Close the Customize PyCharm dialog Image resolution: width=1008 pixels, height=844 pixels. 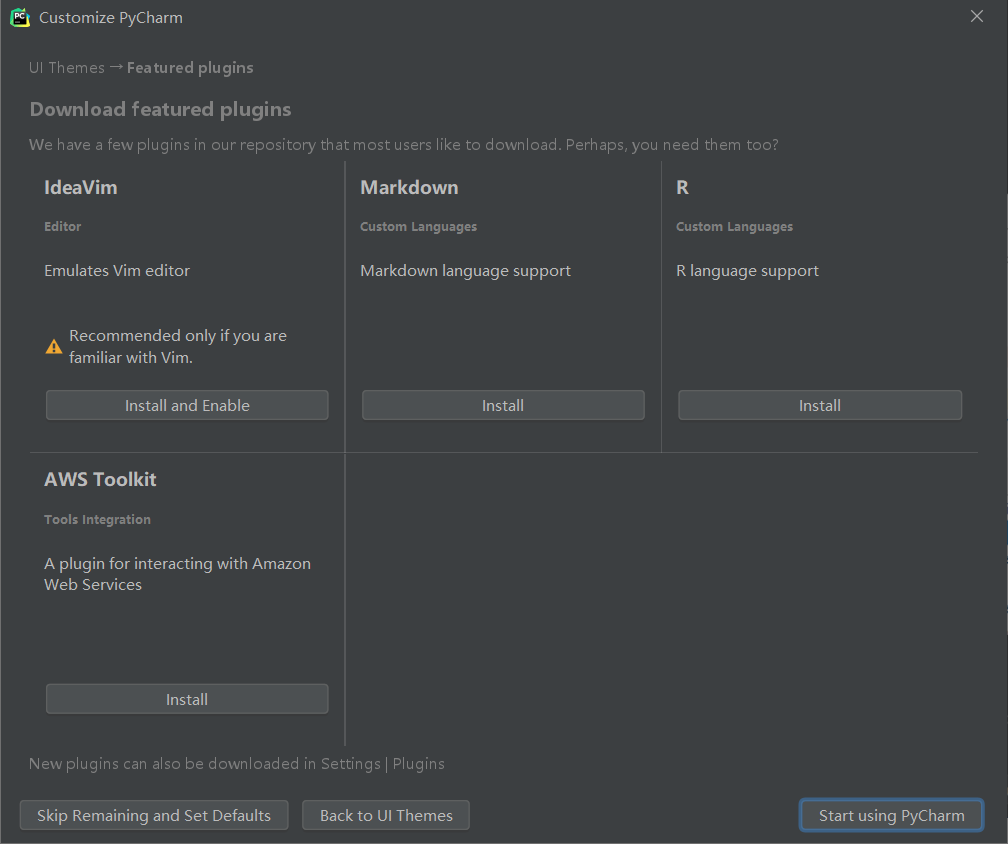pos(976,17)
